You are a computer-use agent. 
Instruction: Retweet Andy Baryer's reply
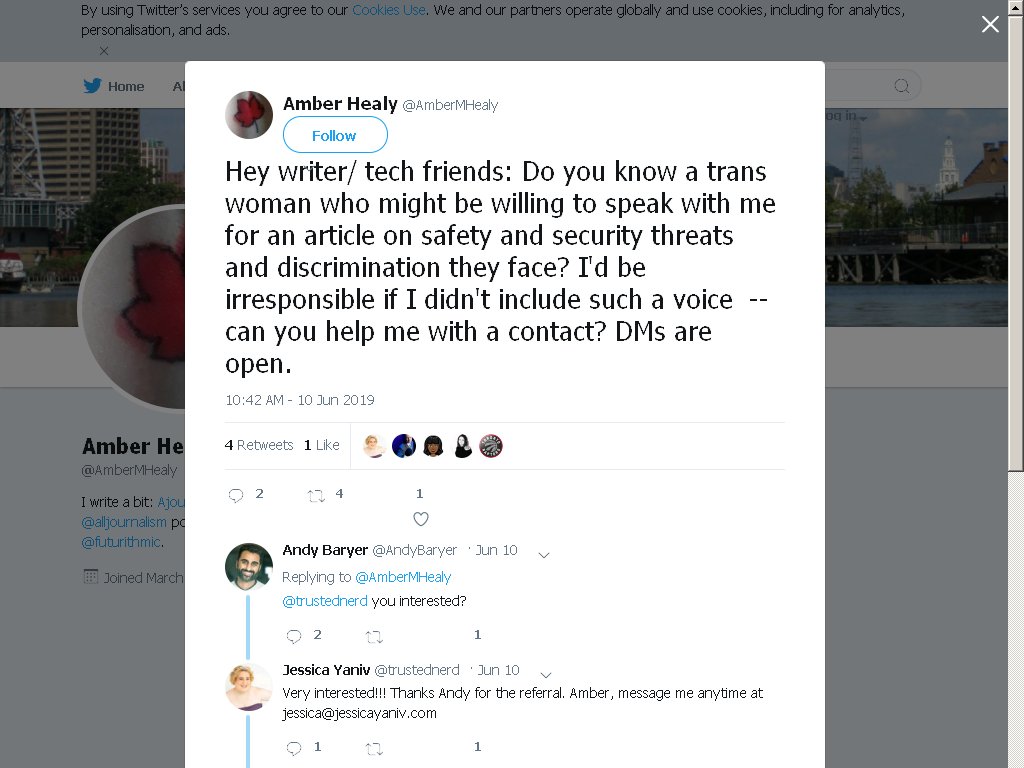click(x=374, y=636)
